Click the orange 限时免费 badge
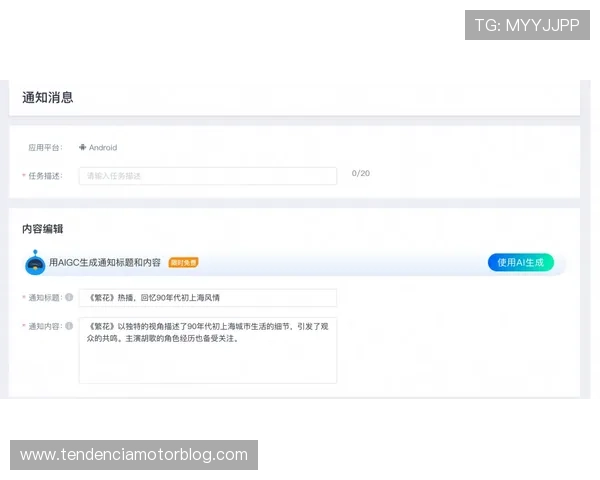 coord(183,263)
